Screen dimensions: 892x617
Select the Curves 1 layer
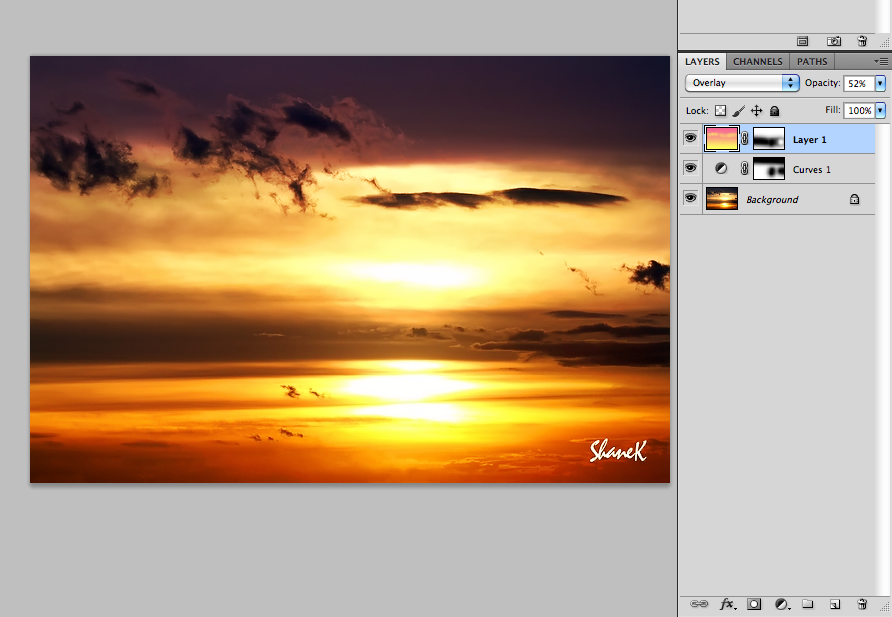[812, 168]
